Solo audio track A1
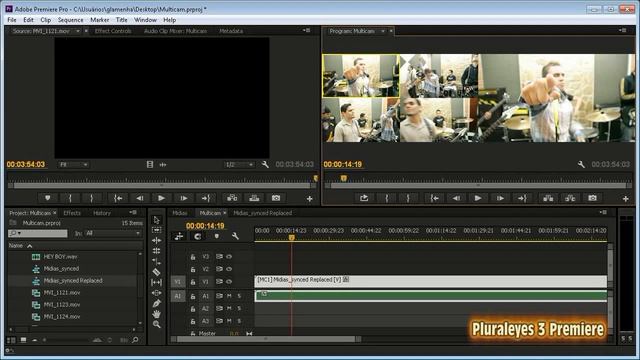Screen dimensions: 640x360 tap(239, 296)
